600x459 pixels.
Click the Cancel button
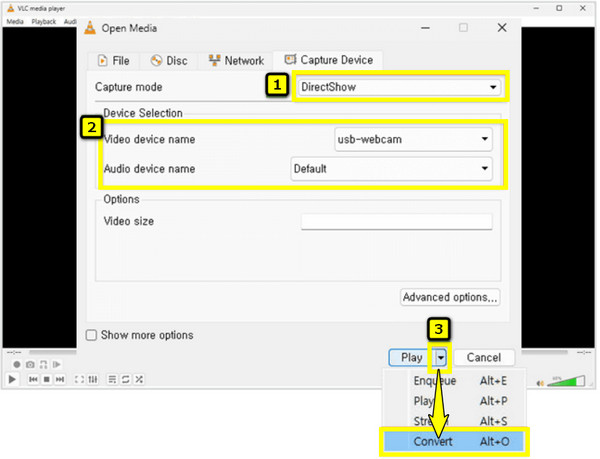click(484, 358)
